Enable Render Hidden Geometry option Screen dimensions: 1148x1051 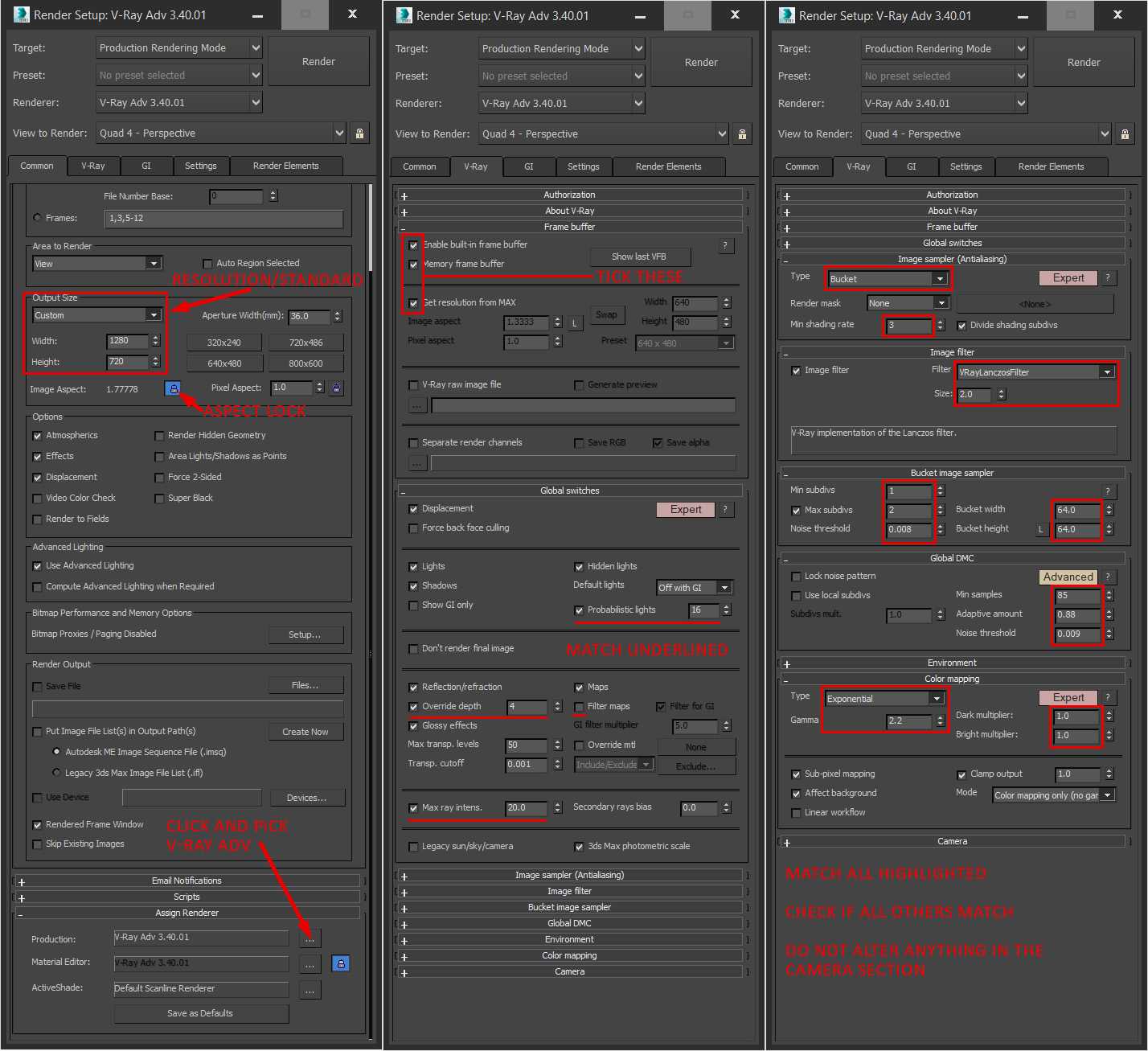point(159,436)
